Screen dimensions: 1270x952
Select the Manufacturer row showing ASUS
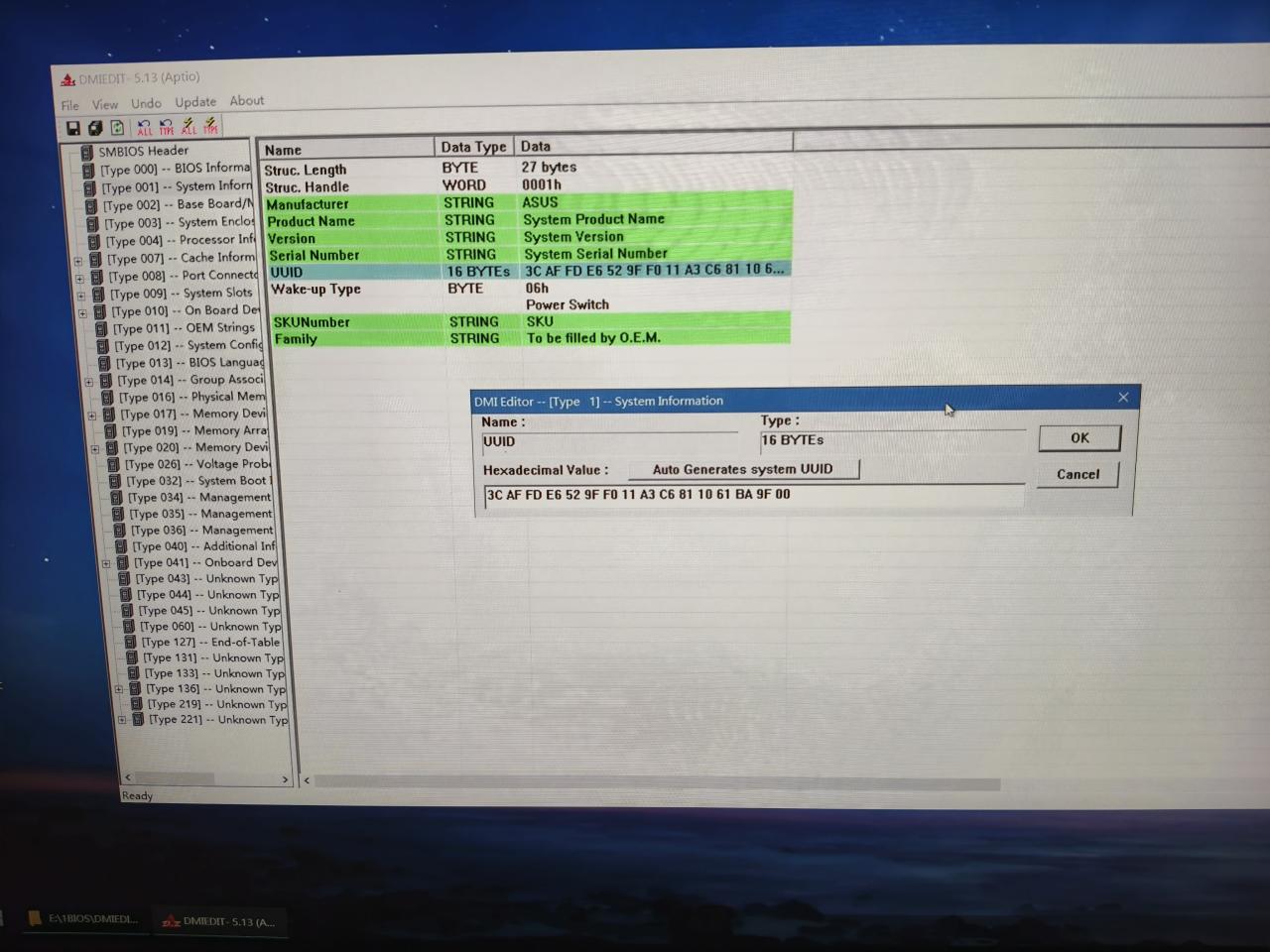[x=527, y=203]
